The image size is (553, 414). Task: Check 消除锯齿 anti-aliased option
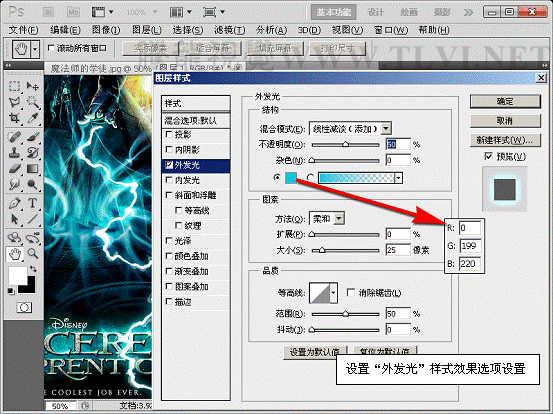point(351,292)
